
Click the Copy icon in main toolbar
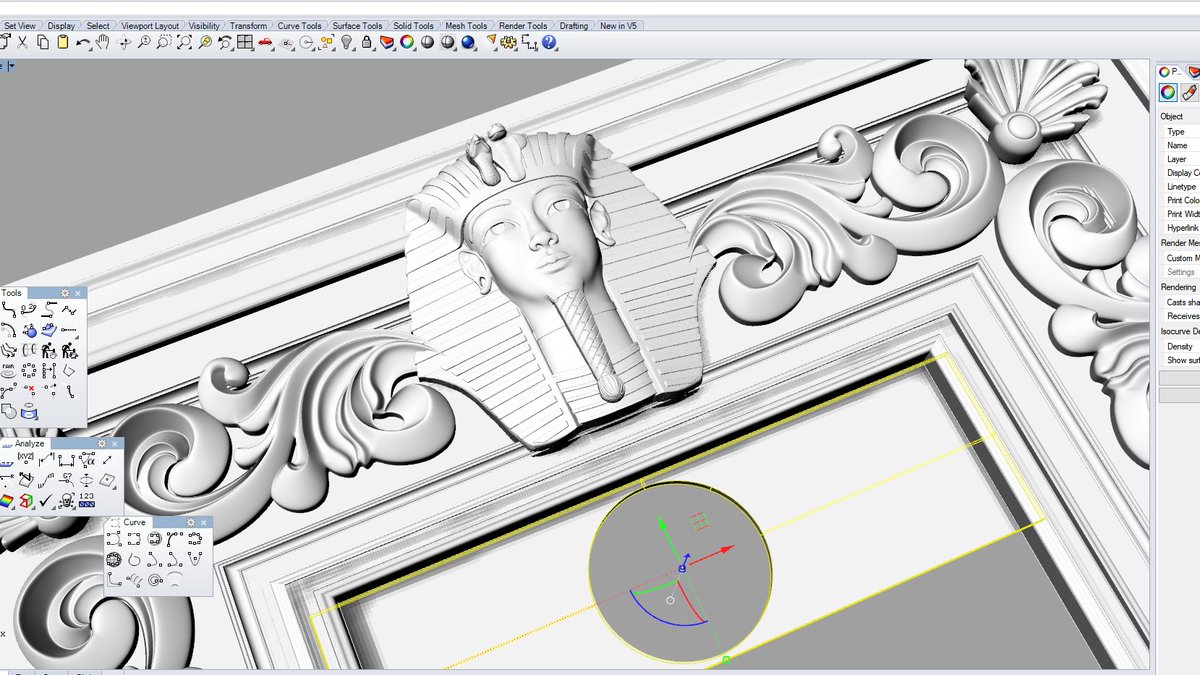click(43, 42)
